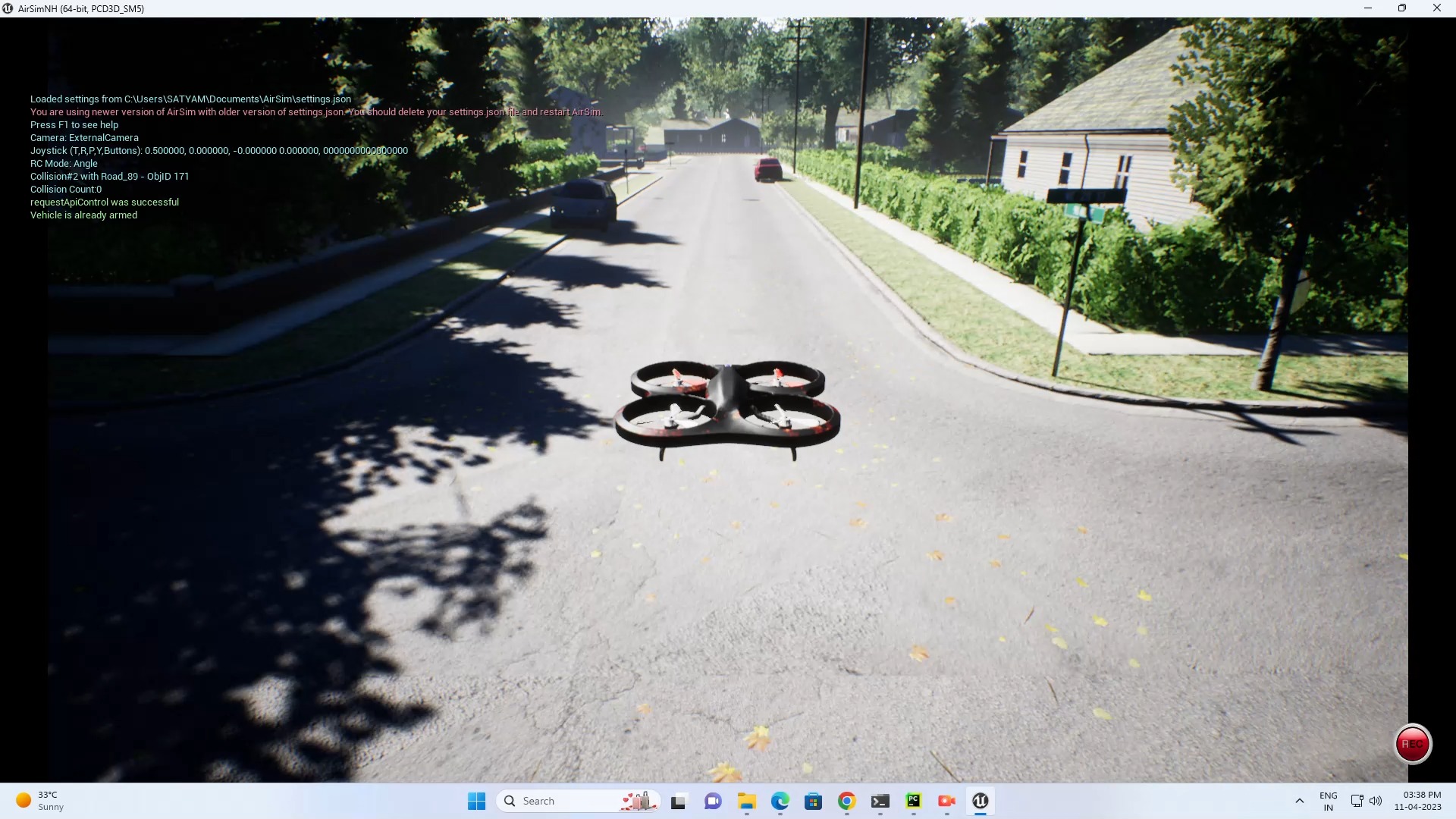
Task: Click the network status icon in the tray
Action: (x=1357, y=802)
